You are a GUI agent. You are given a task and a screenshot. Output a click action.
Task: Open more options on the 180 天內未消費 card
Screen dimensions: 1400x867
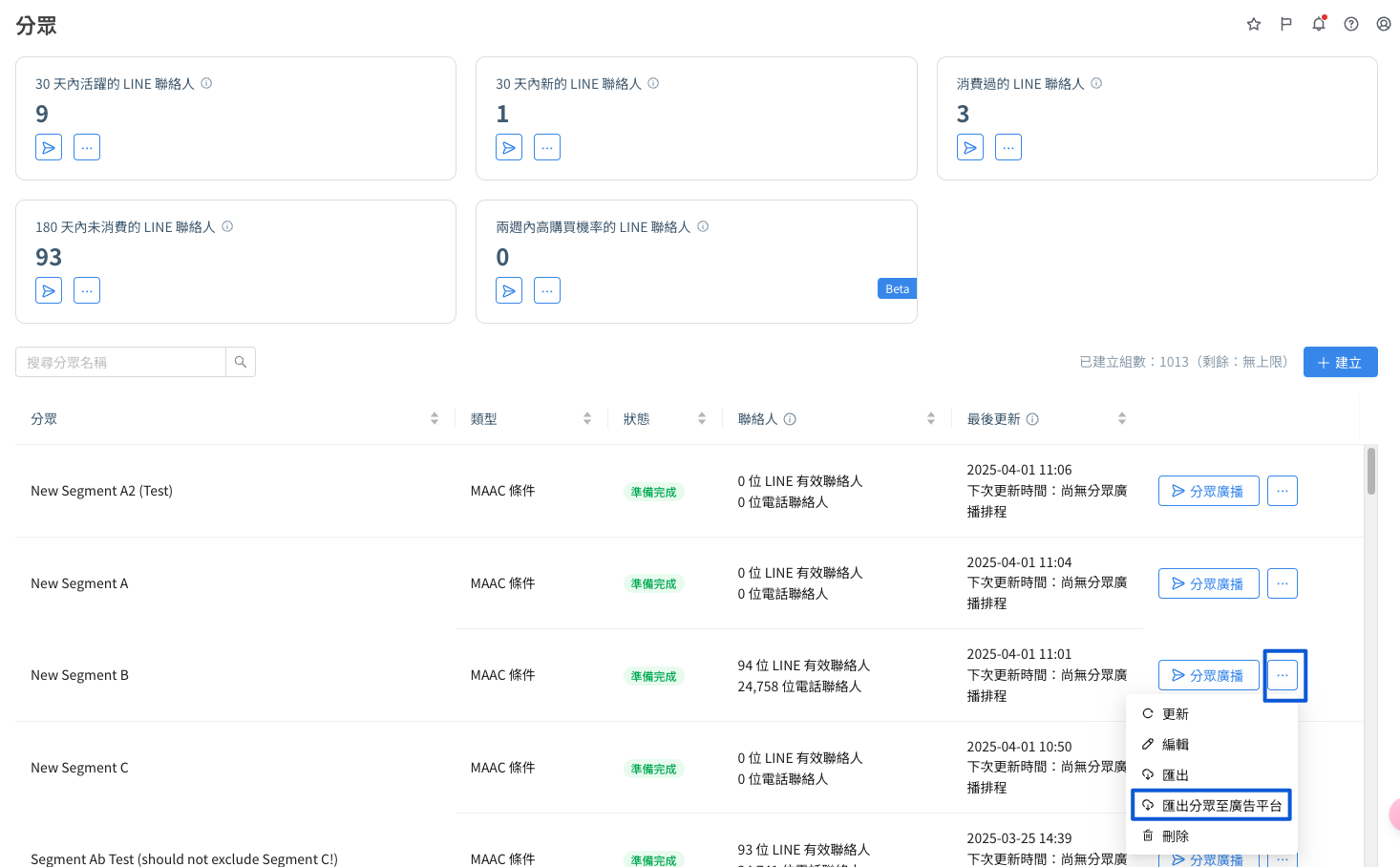coord(87,290)
